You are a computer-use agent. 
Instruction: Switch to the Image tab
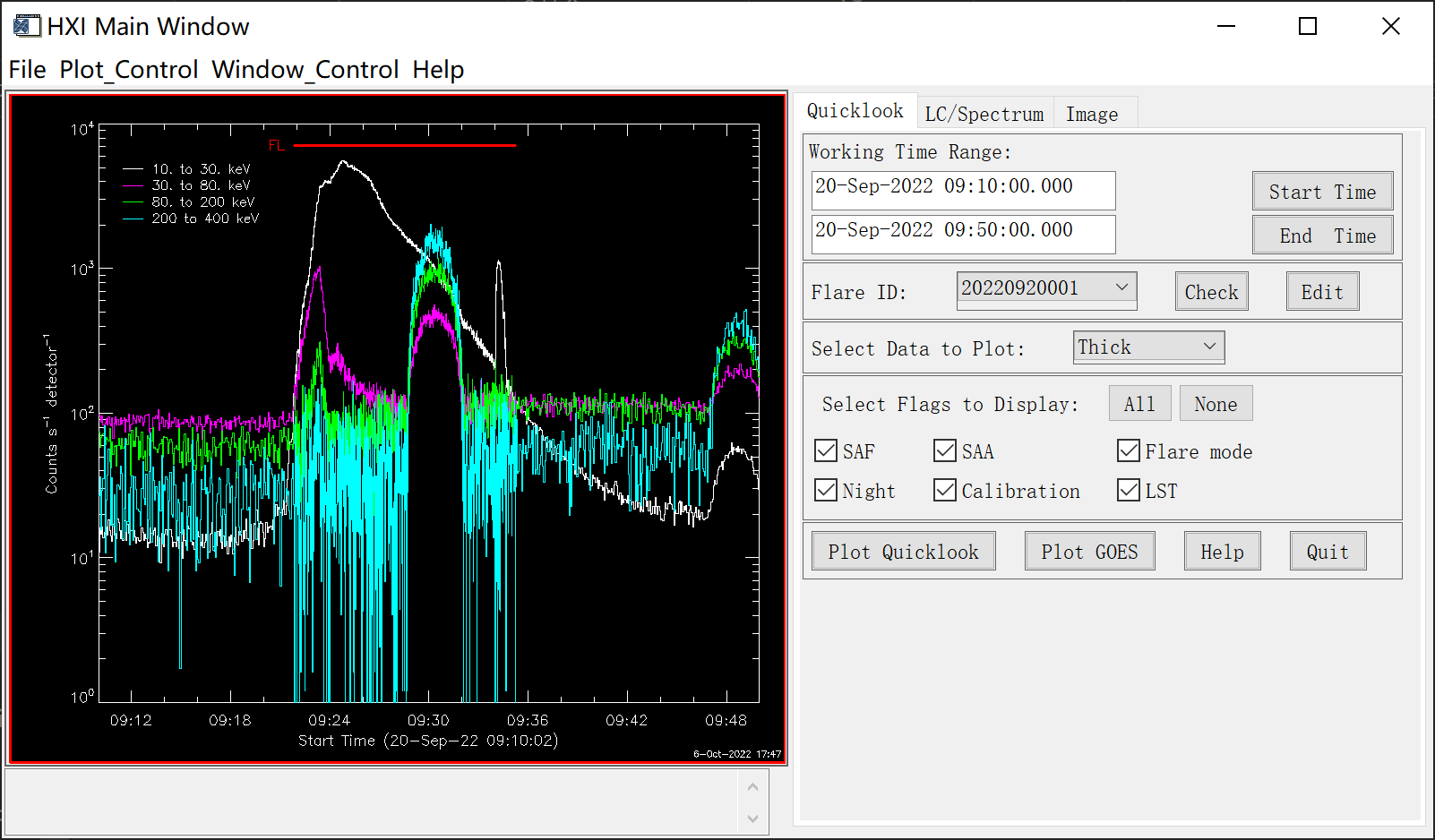(x=1091, y=114)
